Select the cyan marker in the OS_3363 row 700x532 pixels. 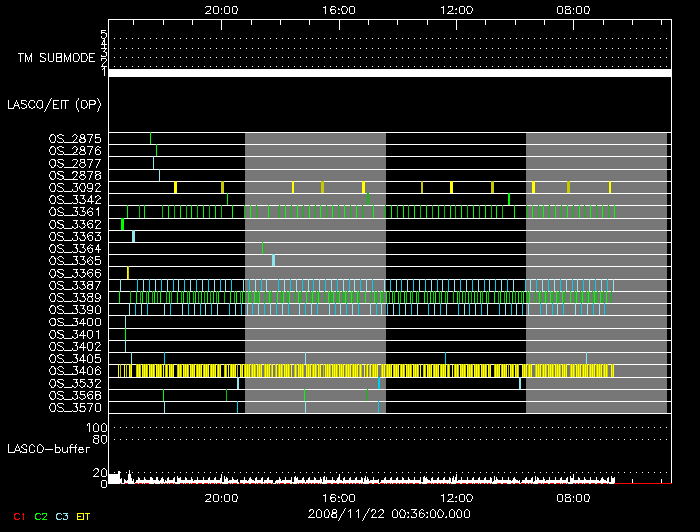coord(134,236)
